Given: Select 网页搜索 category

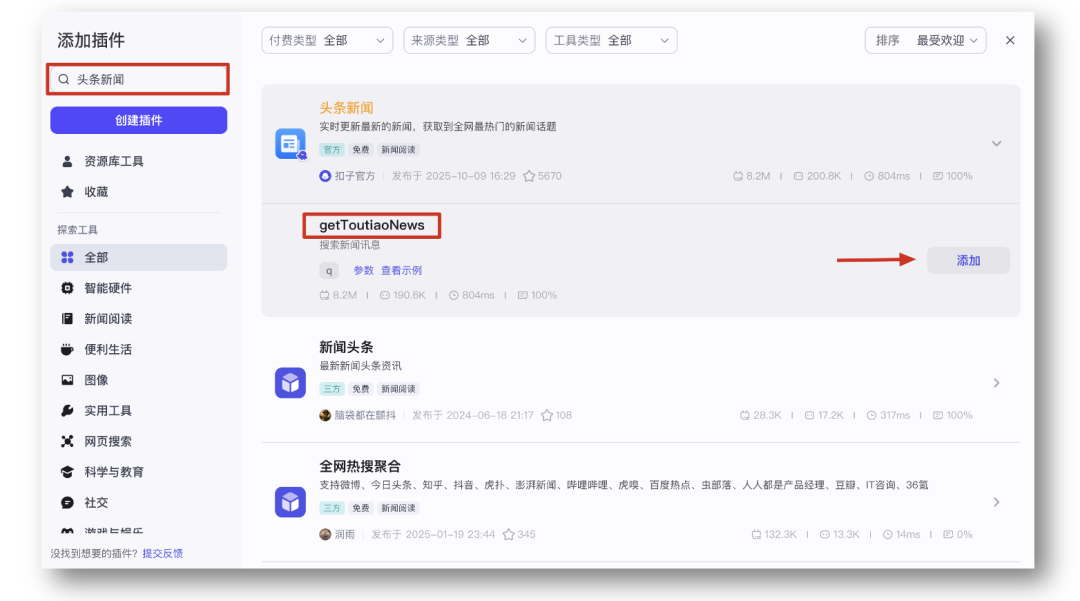Looking at the screenshot, I should pyautogui.click(x=138, y=441).
